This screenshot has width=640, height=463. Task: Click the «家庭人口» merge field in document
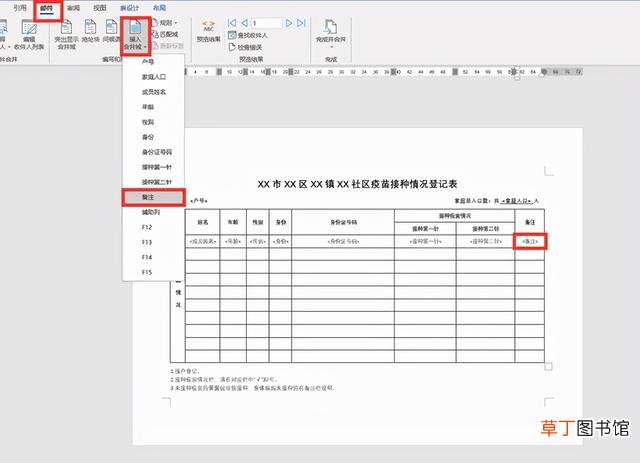coord(516,201)
